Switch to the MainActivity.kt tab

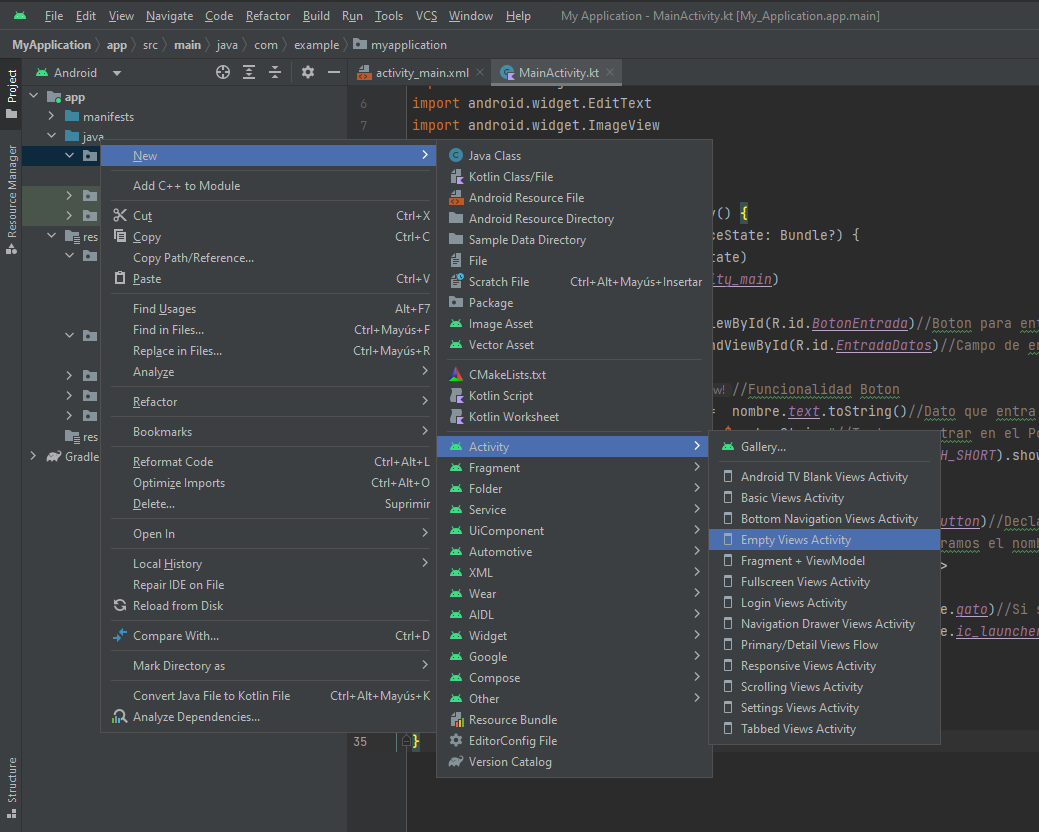coord(558,73)
